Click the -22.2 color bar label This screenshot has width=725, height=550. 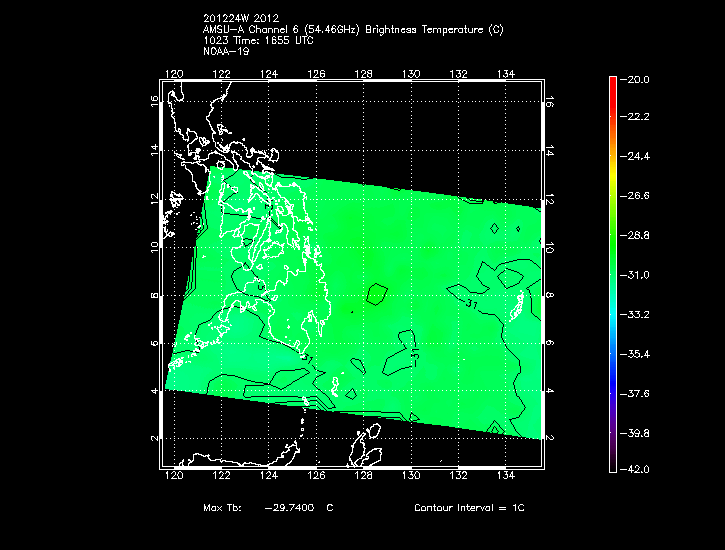pos(635,116)
